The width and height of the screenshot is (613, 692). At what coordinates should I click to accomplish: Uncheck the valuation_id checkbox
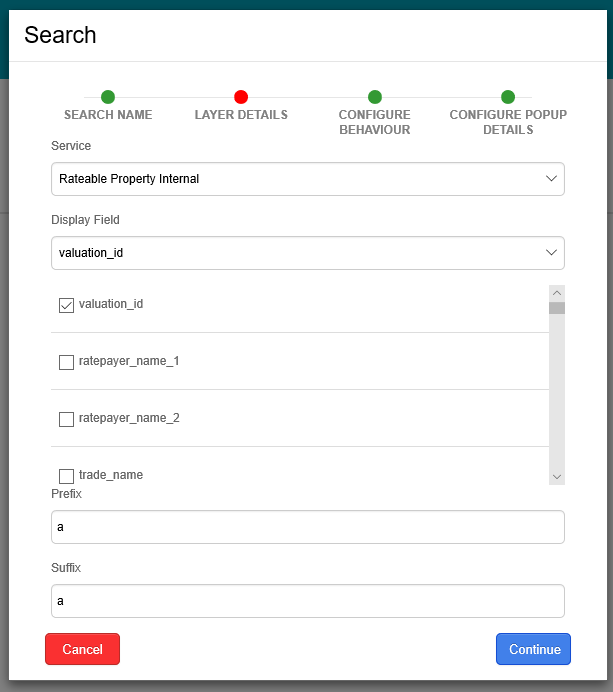point(67,305)
